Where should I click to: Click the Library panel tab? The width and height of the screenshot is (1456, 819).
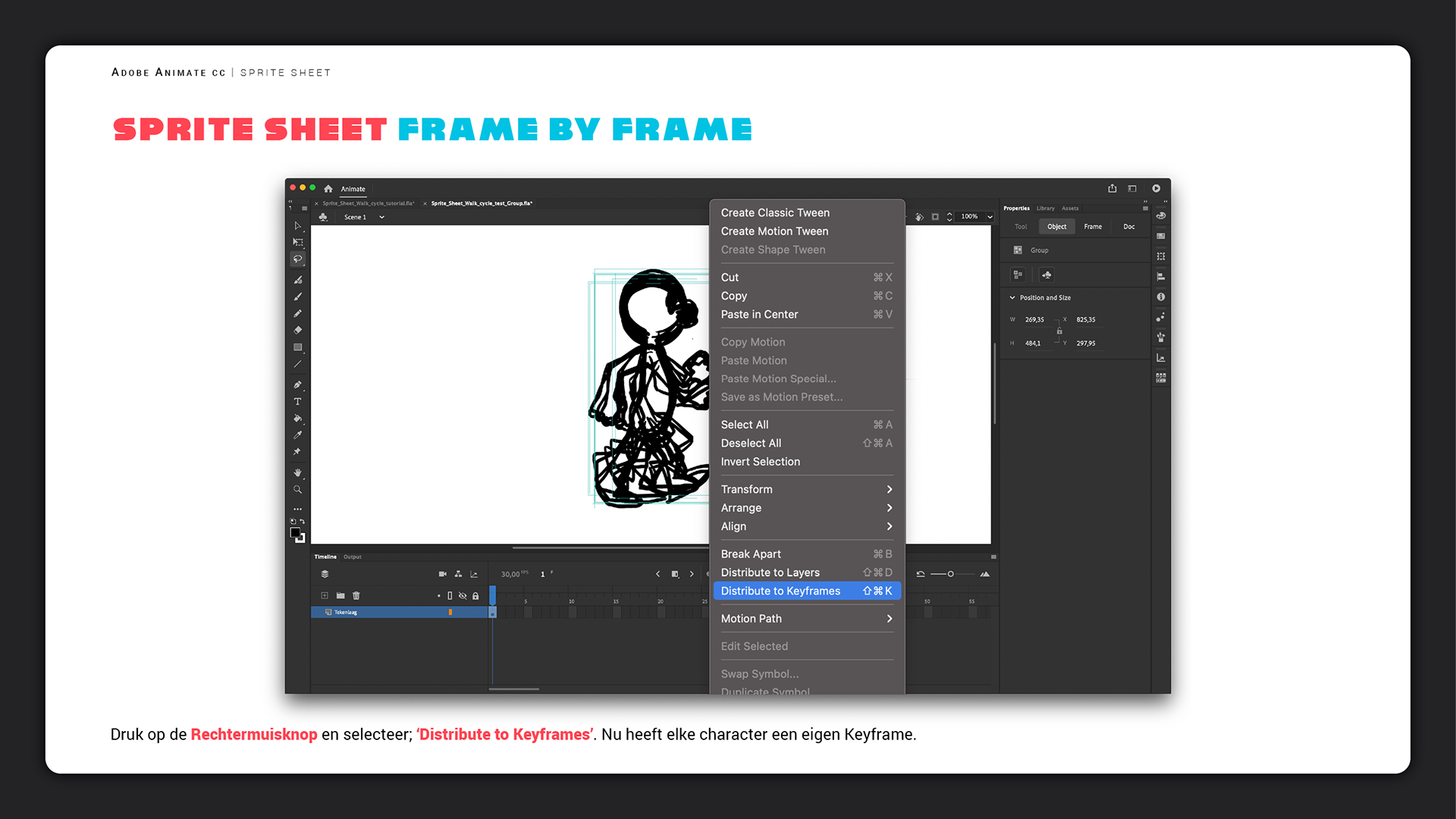tap(1046, 209)
